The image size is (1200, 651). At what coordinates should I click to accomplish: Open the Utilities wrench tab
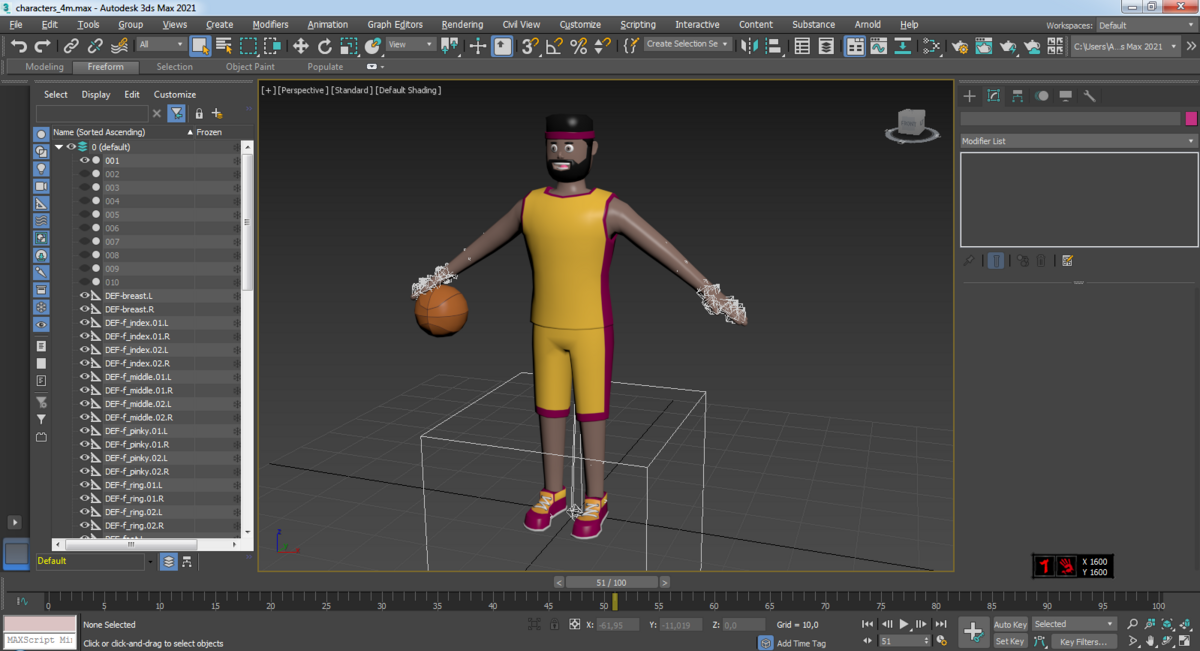1090,96
